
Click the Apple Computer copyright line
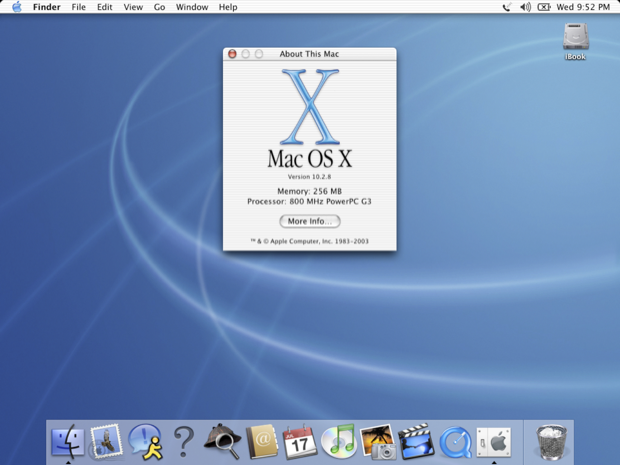pyautogui.click(x=310, y=241)
